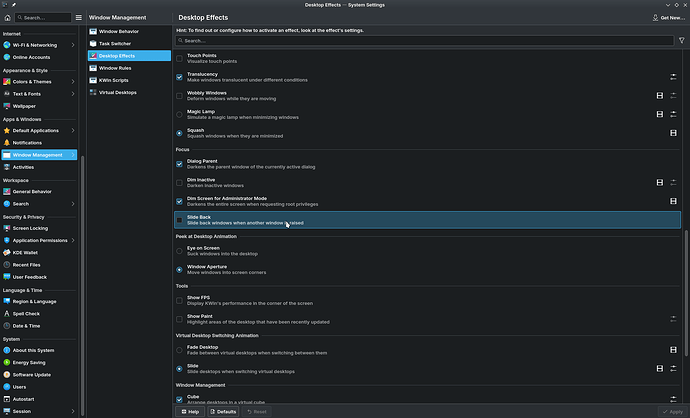Click the Notifications bell icon
Viewport: 690px width, 418px height.
tap(7, 143)
